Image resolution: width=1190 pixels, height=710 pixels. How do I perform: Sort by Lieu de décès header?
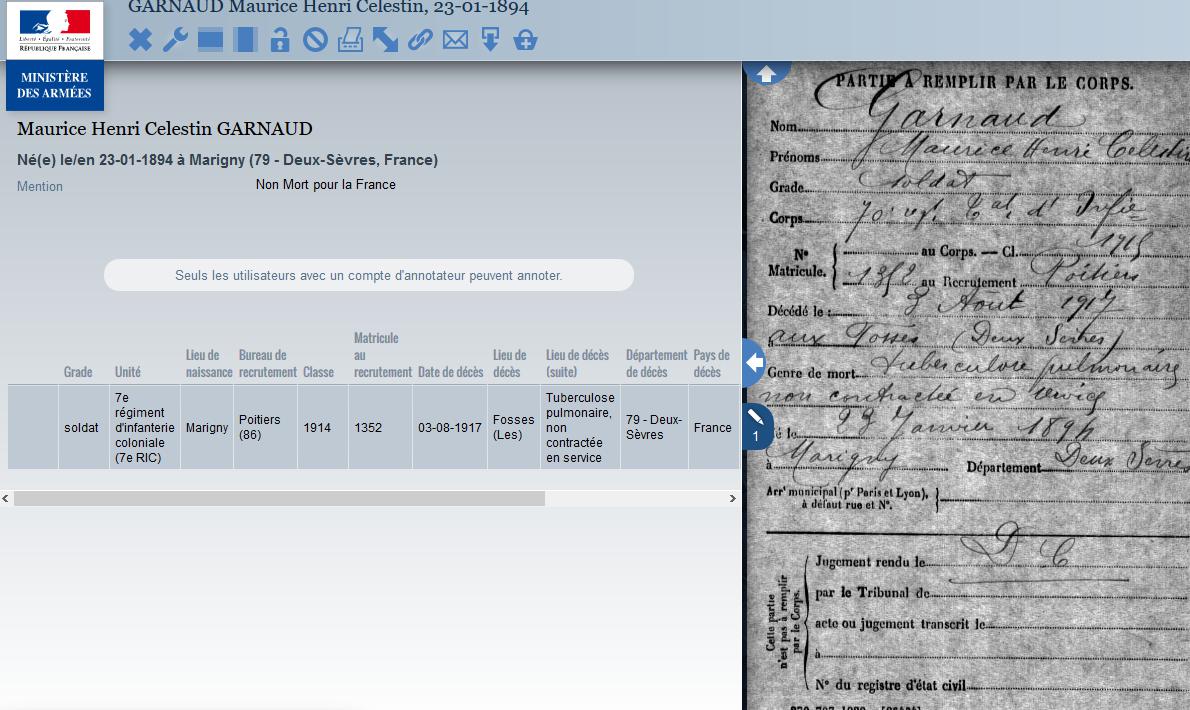click(509, 363)
